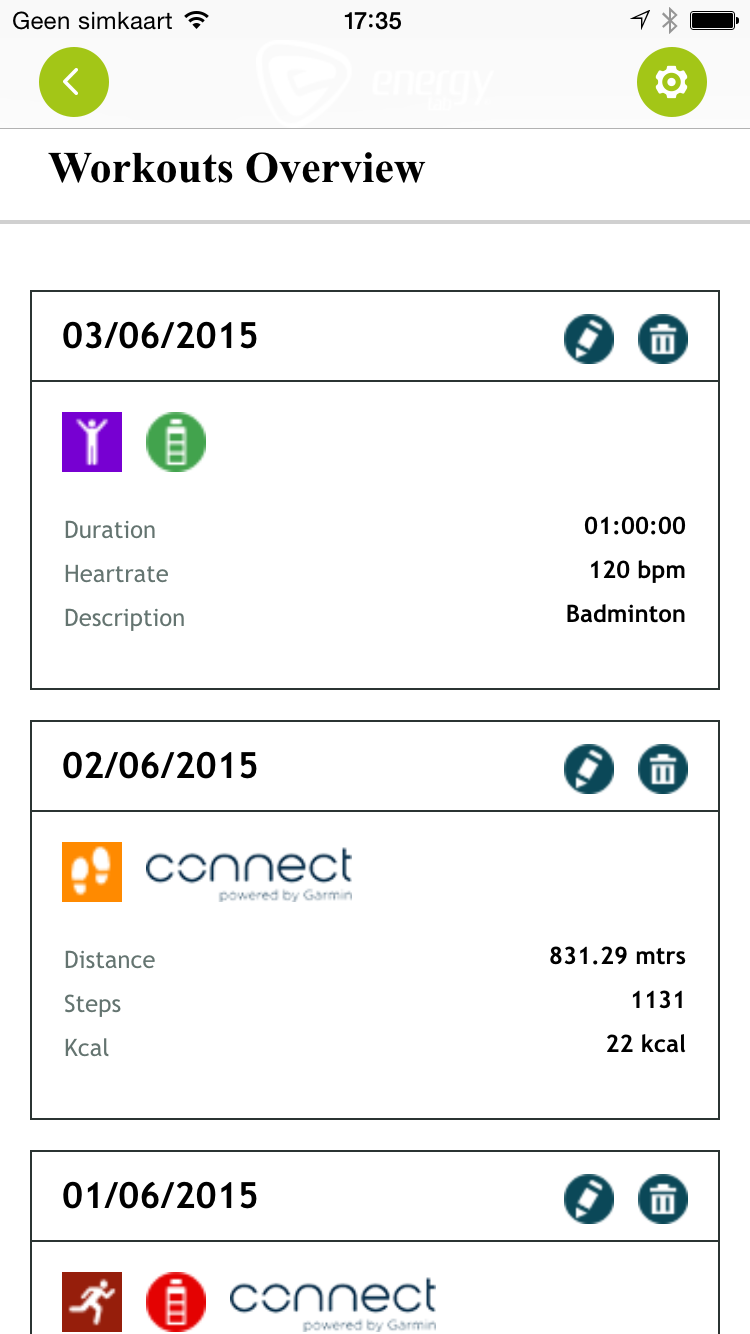Tap the Bluetooth status bar icon

[670, 20]
